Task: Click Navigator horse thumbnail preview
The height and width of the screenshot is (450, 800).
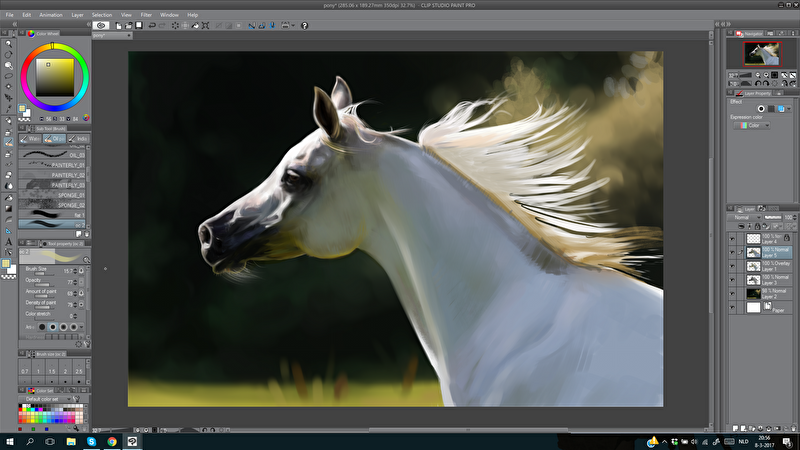Action: pos(762,53)
